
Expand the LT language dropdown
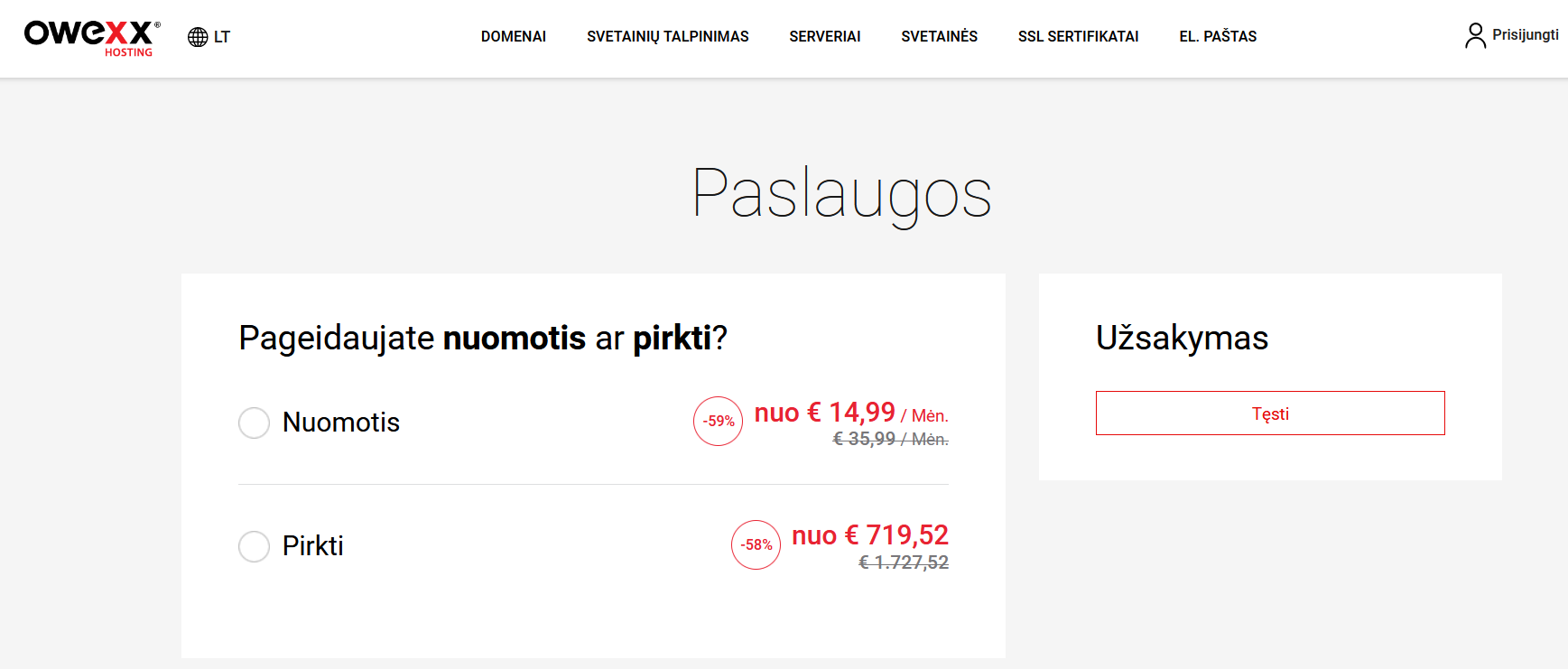[222, 37]
